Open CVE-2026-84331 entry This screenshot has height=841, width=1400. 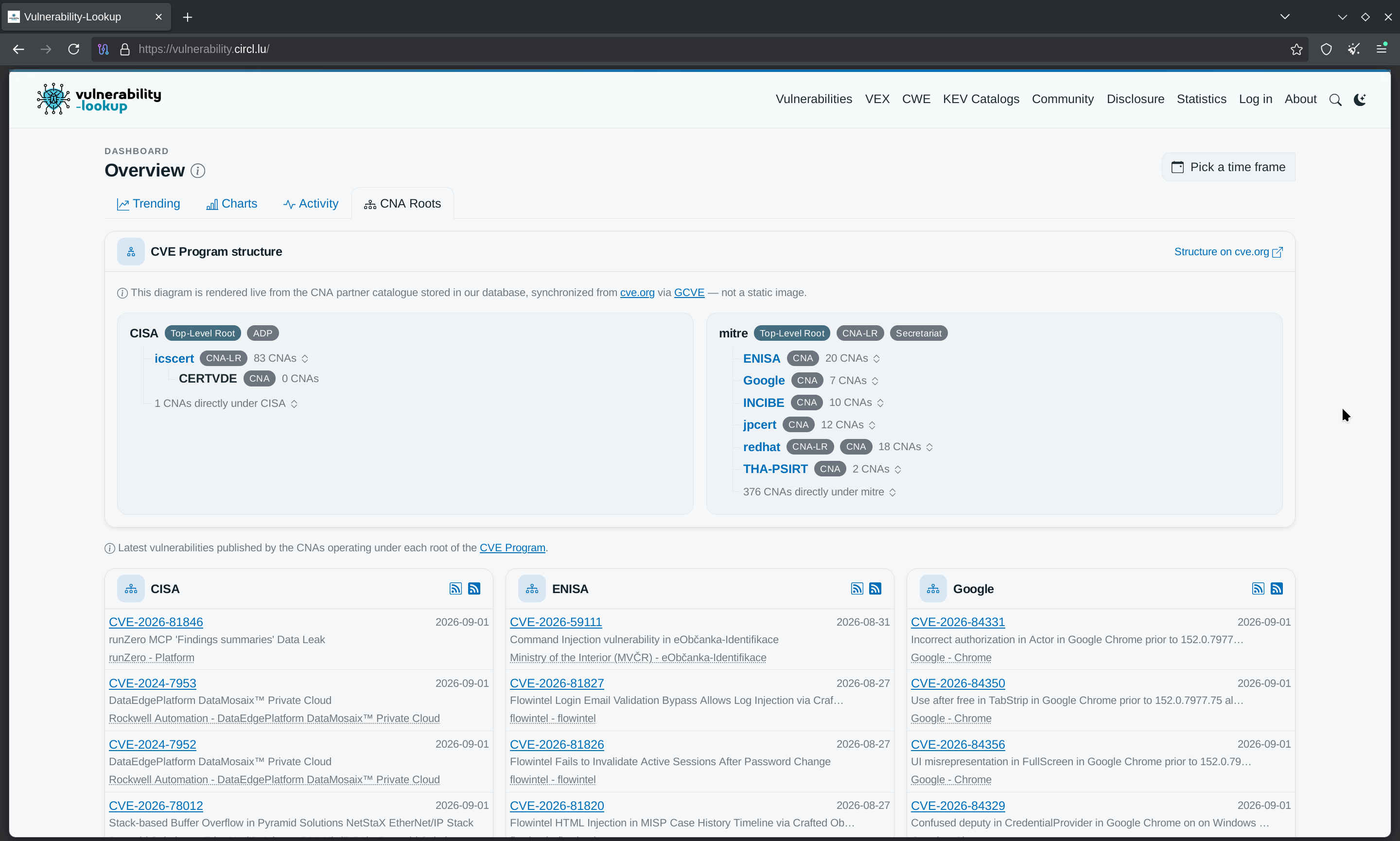point(958,622)
